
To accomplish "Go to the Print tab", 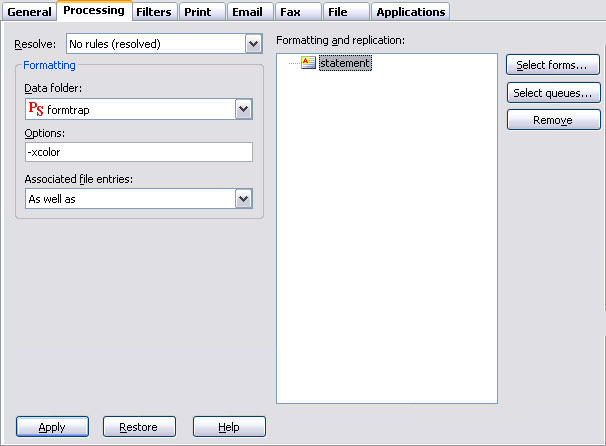I will point(197,12).
